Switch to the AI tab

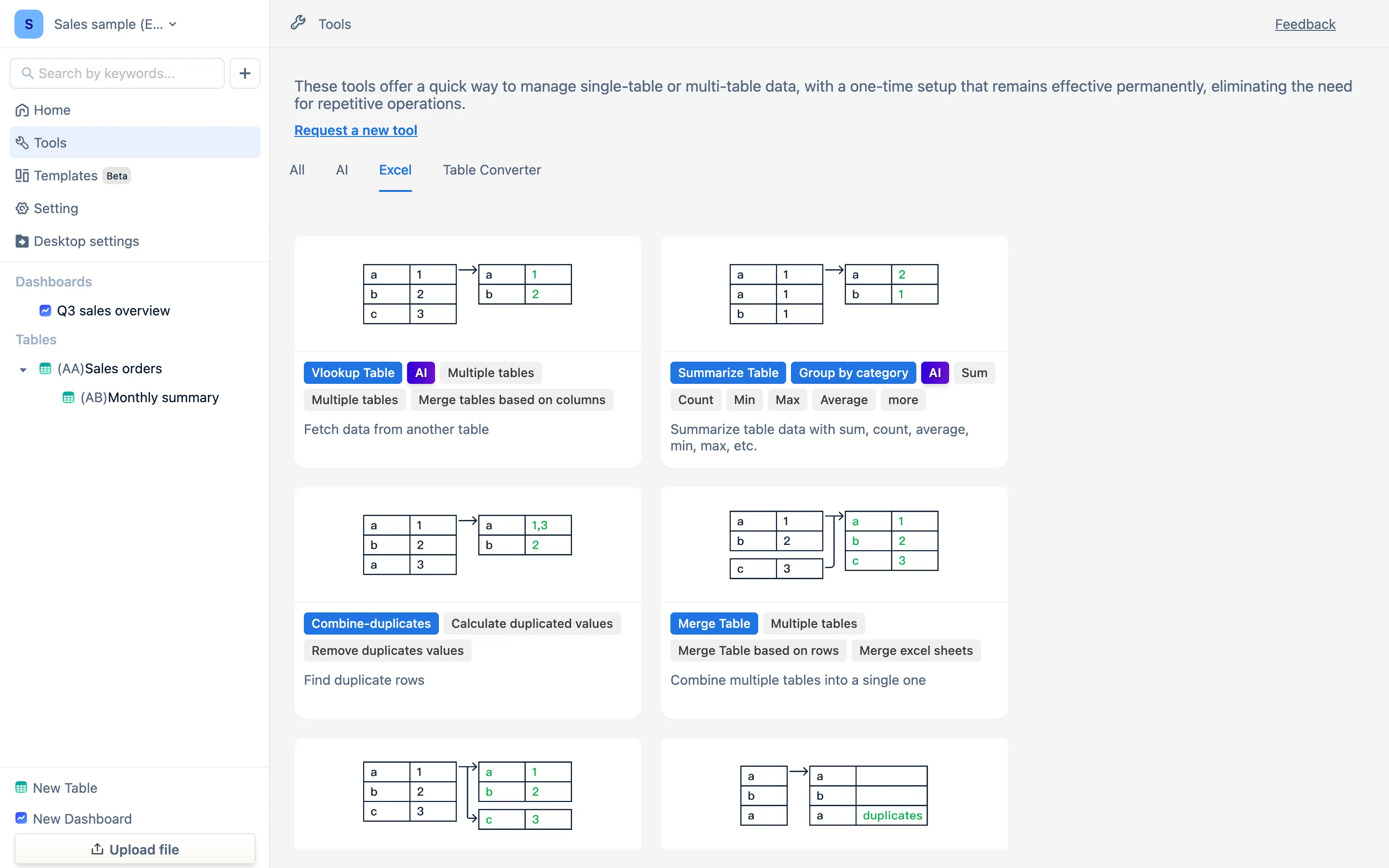tap(341, 170)
